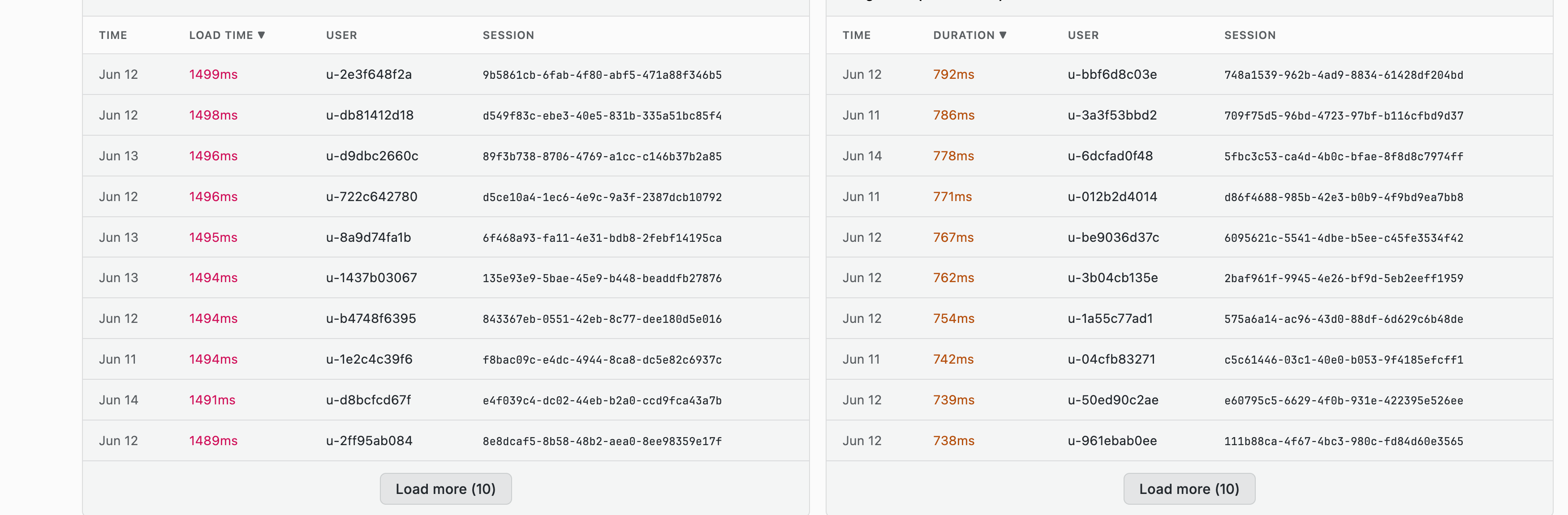Sort right table by Duration header

[969, 35]
